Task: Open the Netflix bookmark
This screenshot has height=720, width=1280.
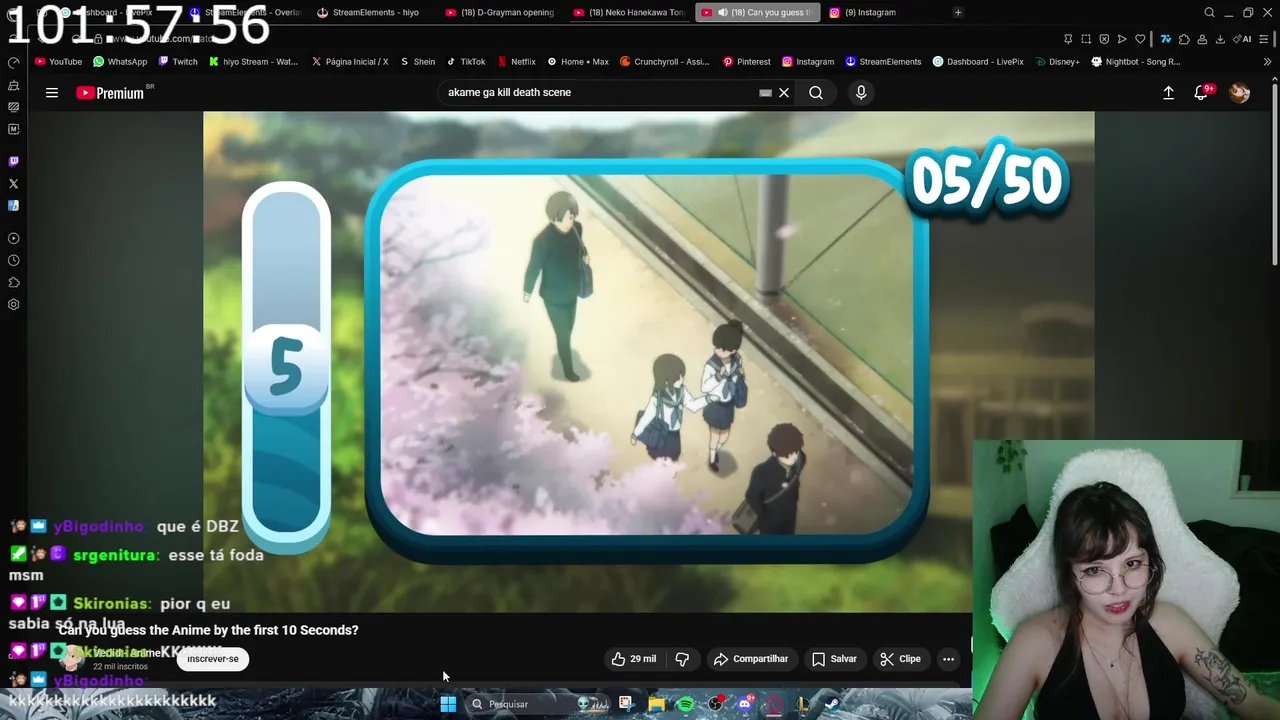Action: point(516,62)
